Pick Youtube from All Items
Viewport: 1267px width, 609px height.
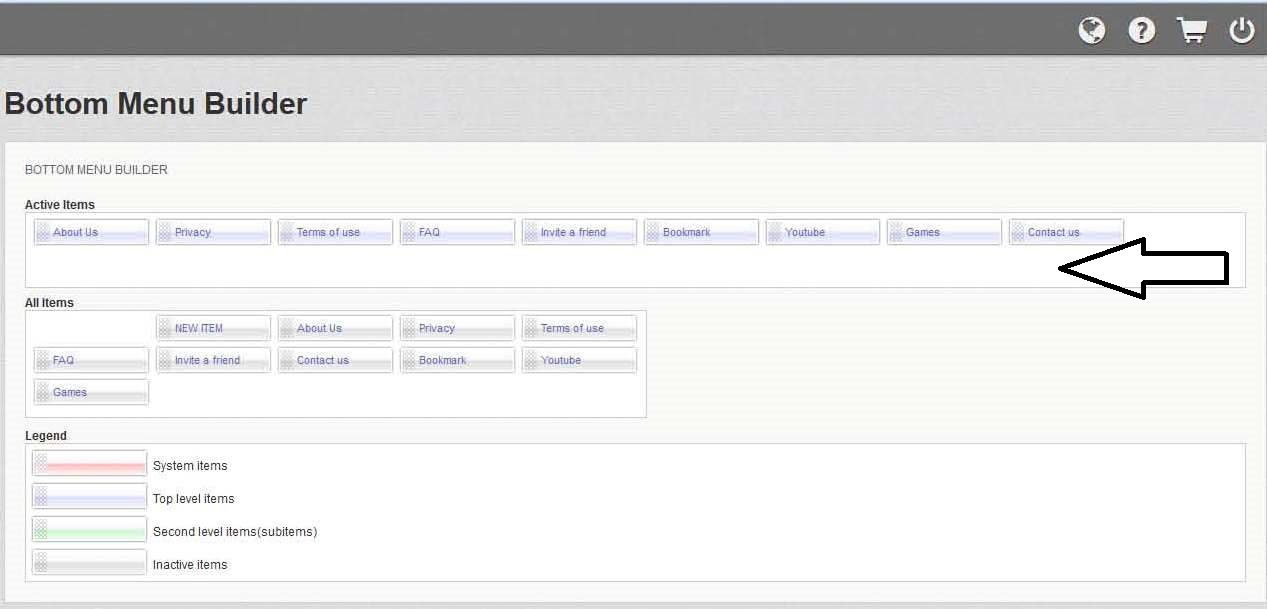coord(579,360)
